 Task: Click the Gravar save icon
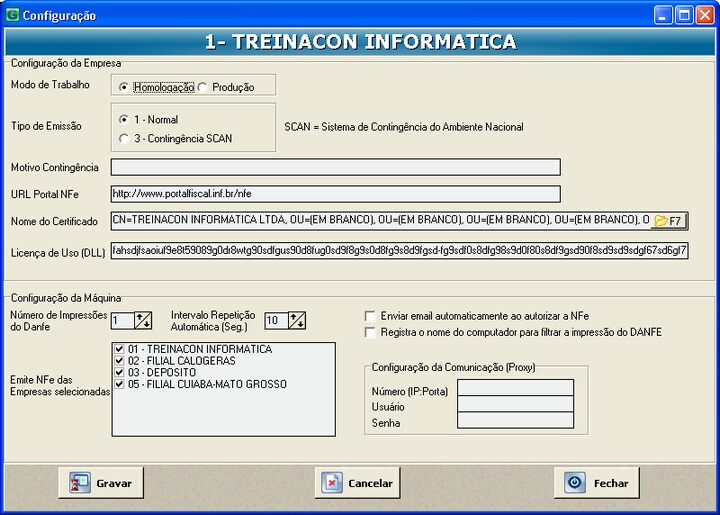point(80,483)
